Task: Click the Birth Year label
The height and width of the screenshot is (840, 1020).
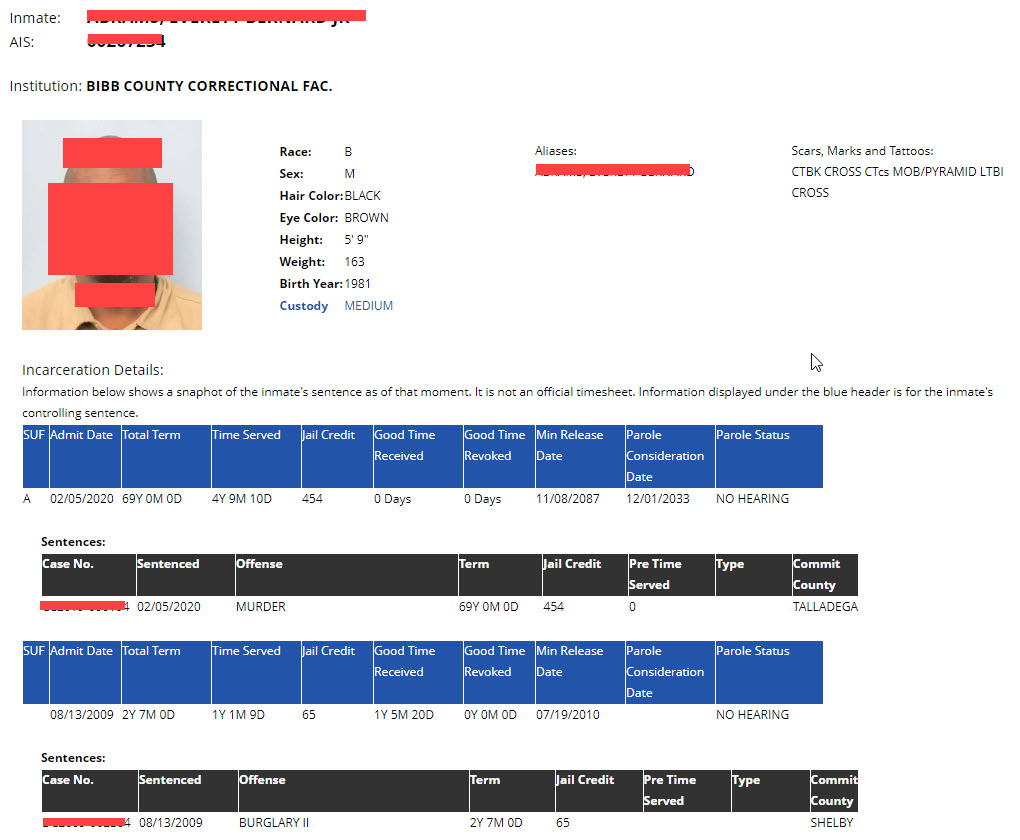Action: (310, 284)
